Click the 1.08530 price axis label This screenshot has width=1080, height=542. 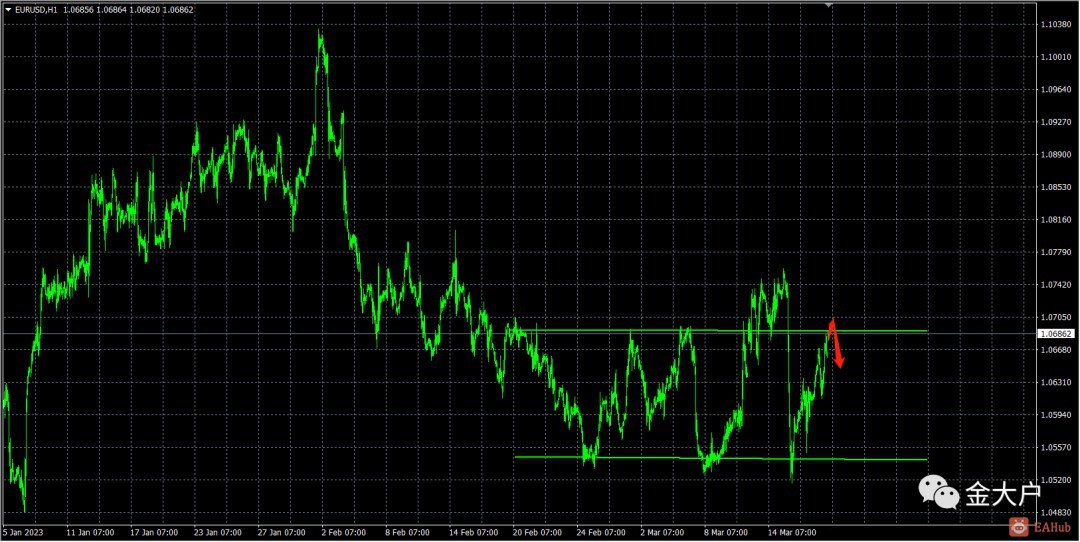[x=1055, y=187]
